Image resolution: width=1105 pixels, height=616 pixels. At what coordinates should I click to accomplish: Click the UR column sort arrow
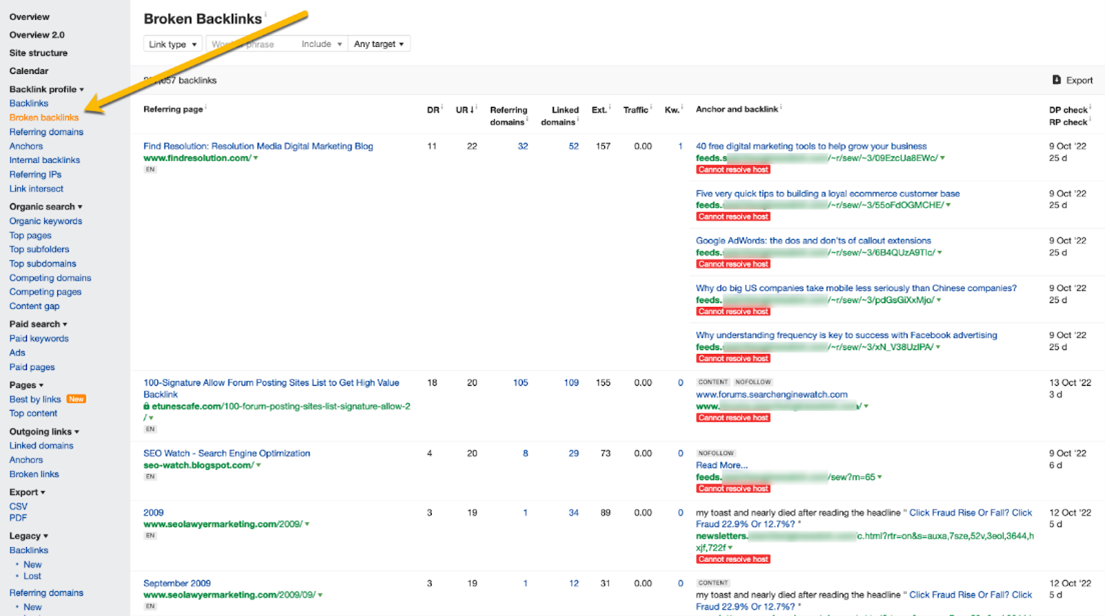coord(472,109)
